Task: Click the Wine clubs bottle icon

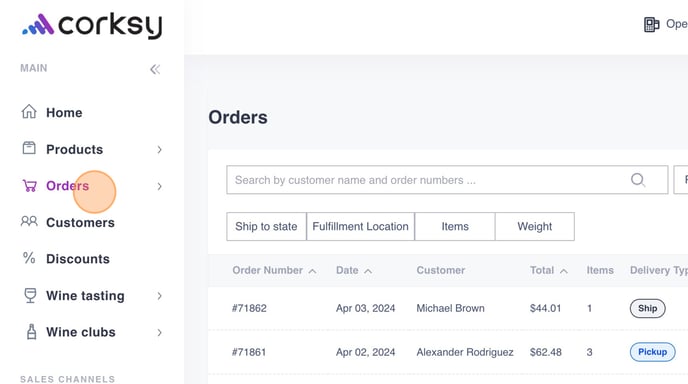Action: coord(31,332)
